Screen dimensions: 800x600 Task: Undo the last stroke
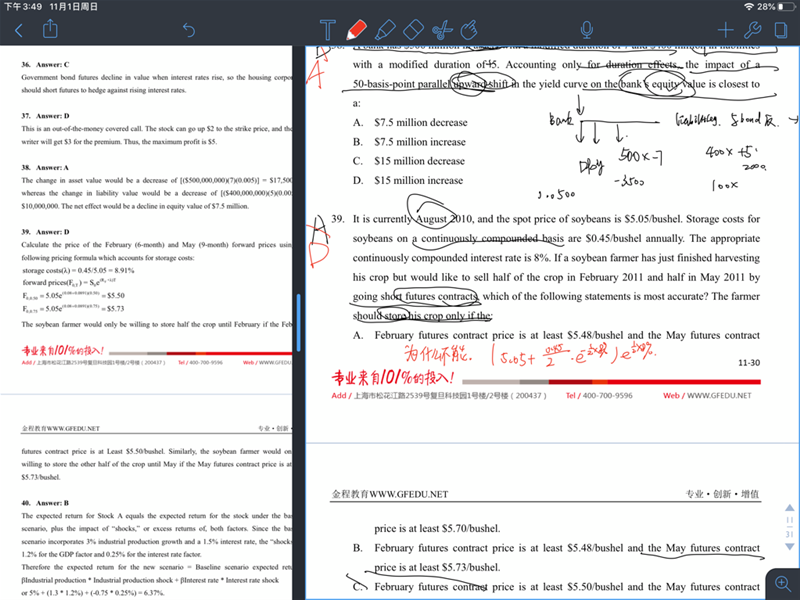coord(189,30)
